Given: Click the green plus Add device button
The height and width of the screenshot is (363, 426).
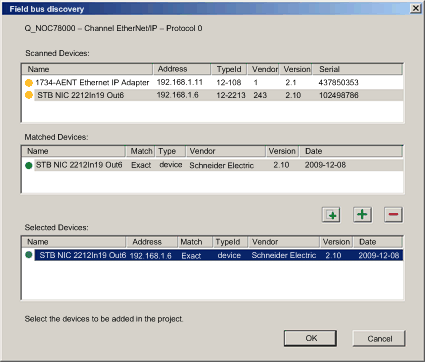Looking at the screenshot, I should (362, 214).
